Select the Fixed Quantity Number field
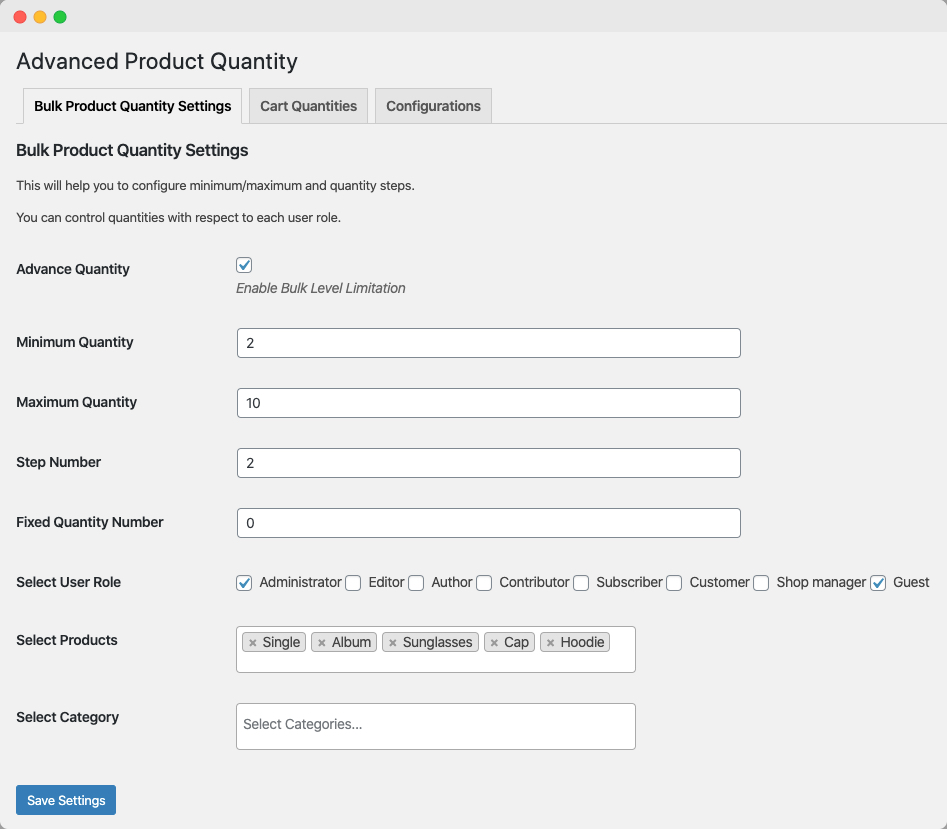The height and width of the screenshot is (829, 947). (x=488, y=523)
